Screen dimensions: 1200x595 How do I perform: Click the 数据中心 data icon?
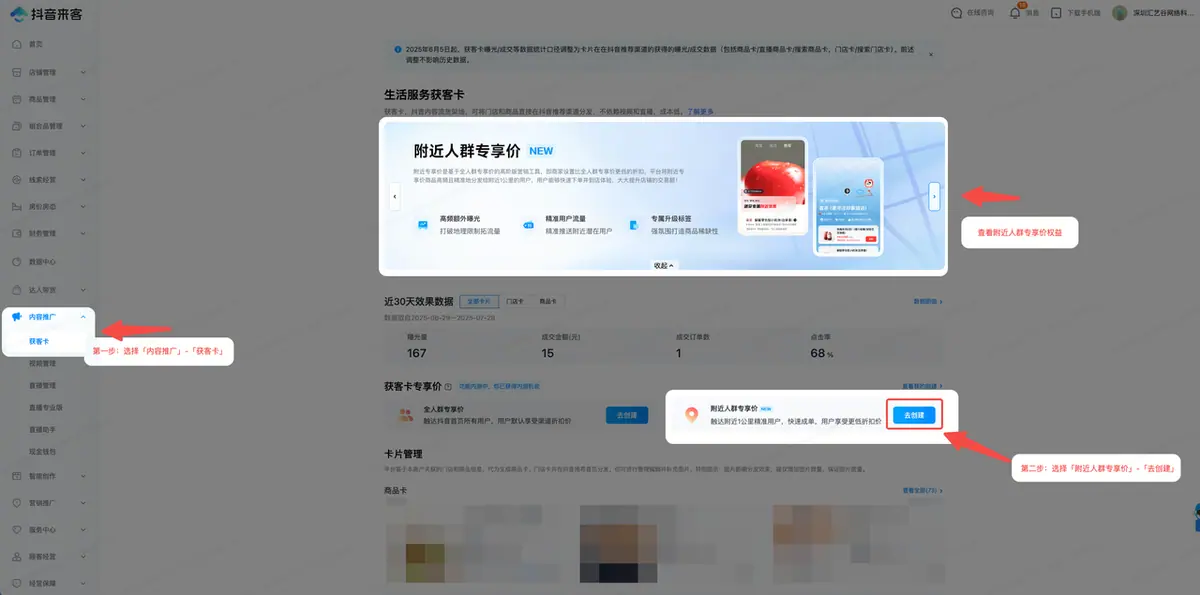(x=17, y=261)
